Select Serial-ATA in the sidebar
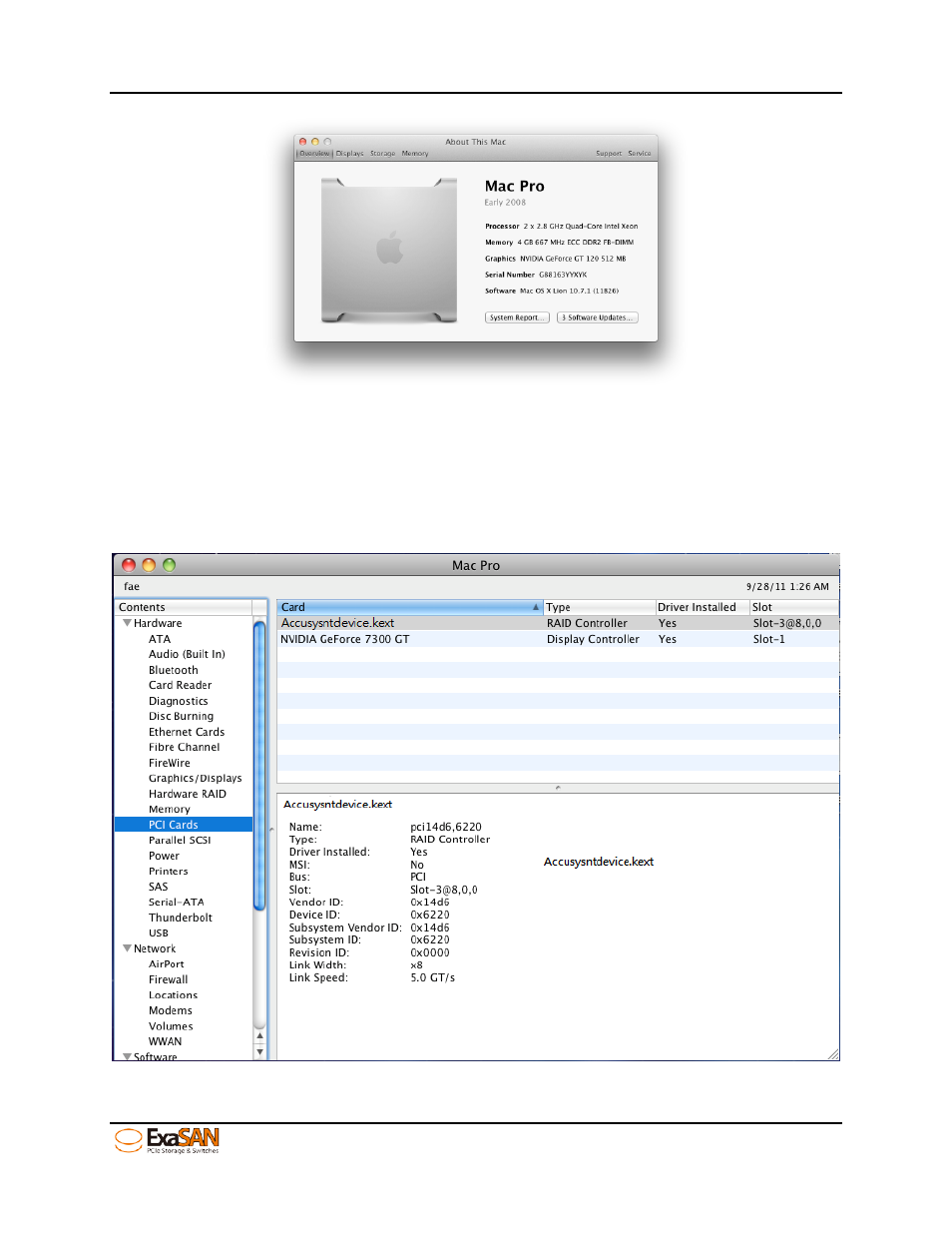This screenshot has width=952, height=1233. click(x=176, y=902)
